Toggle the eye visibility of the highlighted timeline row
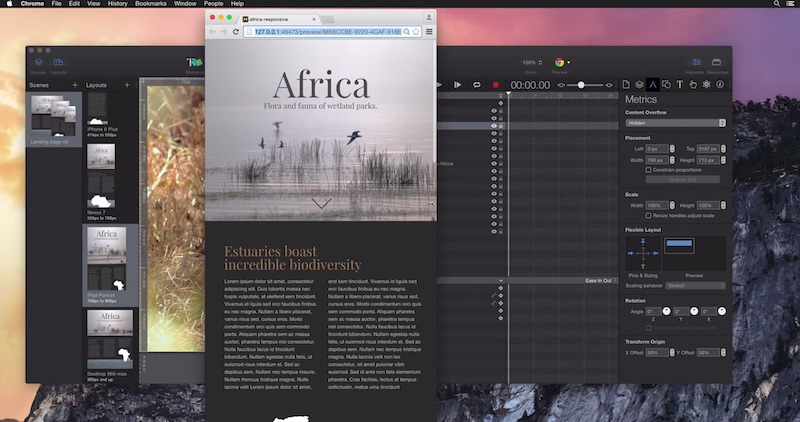 pyautogui.click(x=493, y=126)
